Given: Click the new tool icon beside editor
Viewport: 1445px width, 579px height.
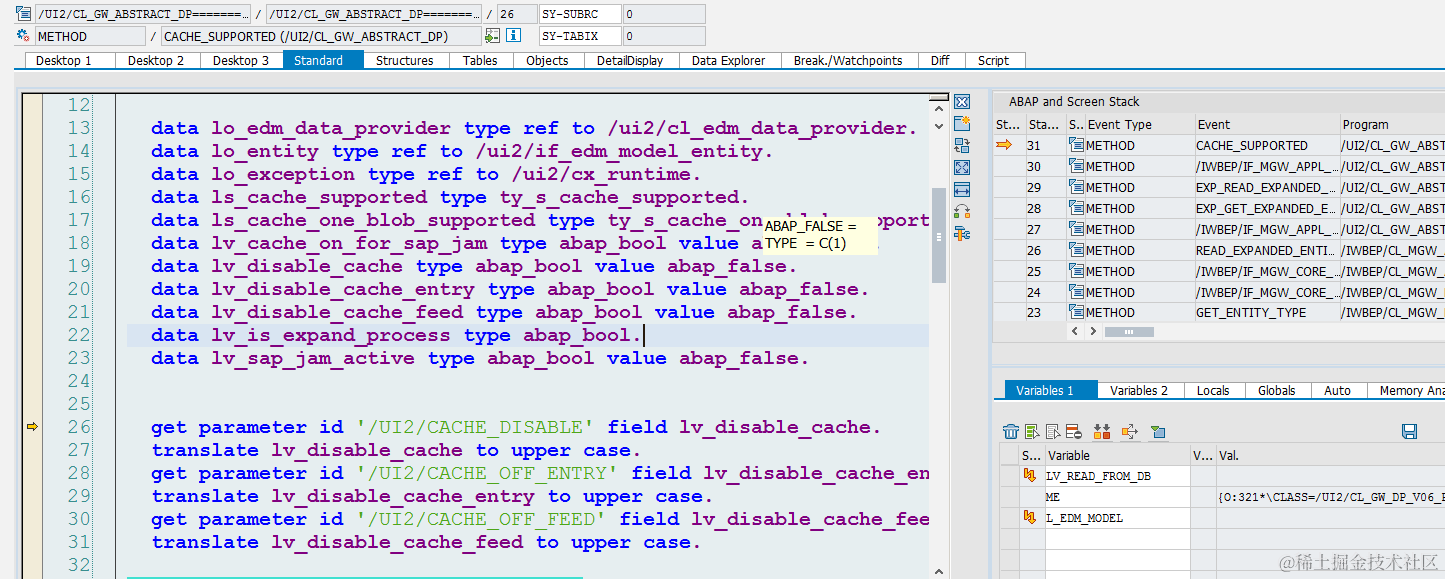Looking at the screenshot, I should [x=962, y=124].
